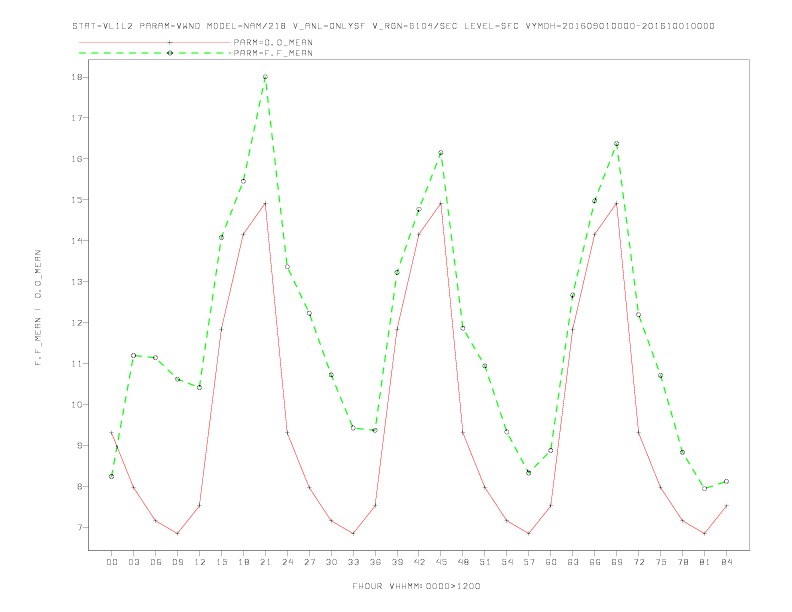792x612 pixels.
Task: Select the y-axis tick label 12
Action: point(78,323)
